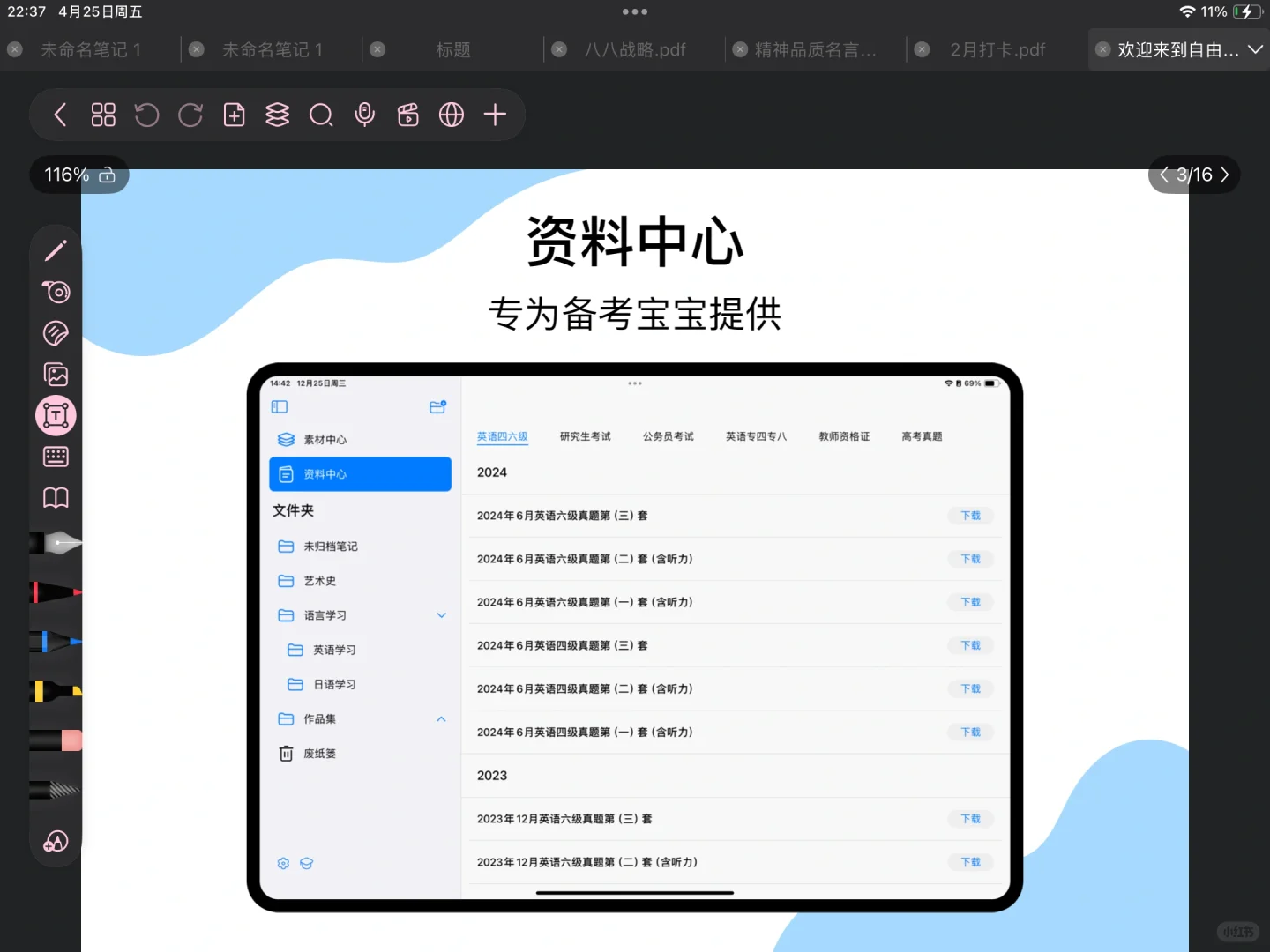Open the web browser globe tool

[451, 115]
